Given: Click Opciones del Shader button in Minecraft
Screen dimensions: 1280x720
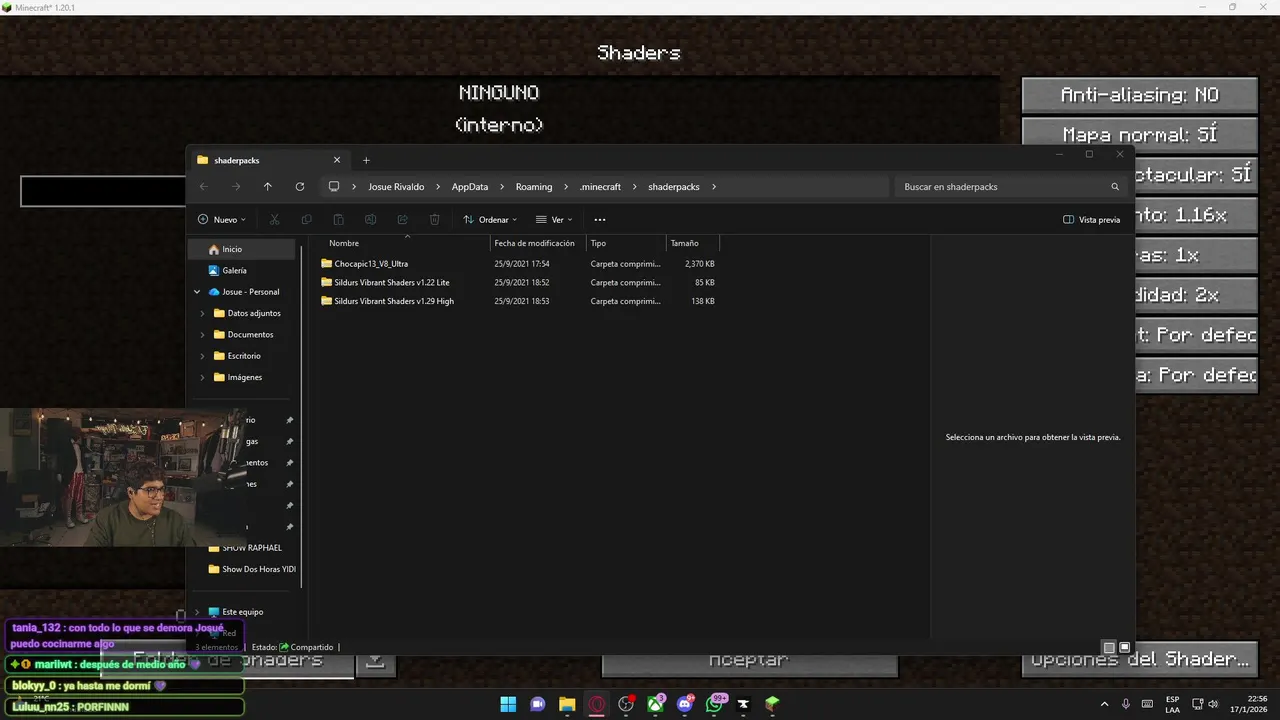Looking at the screenshot, I should [x=1139, y=660].
